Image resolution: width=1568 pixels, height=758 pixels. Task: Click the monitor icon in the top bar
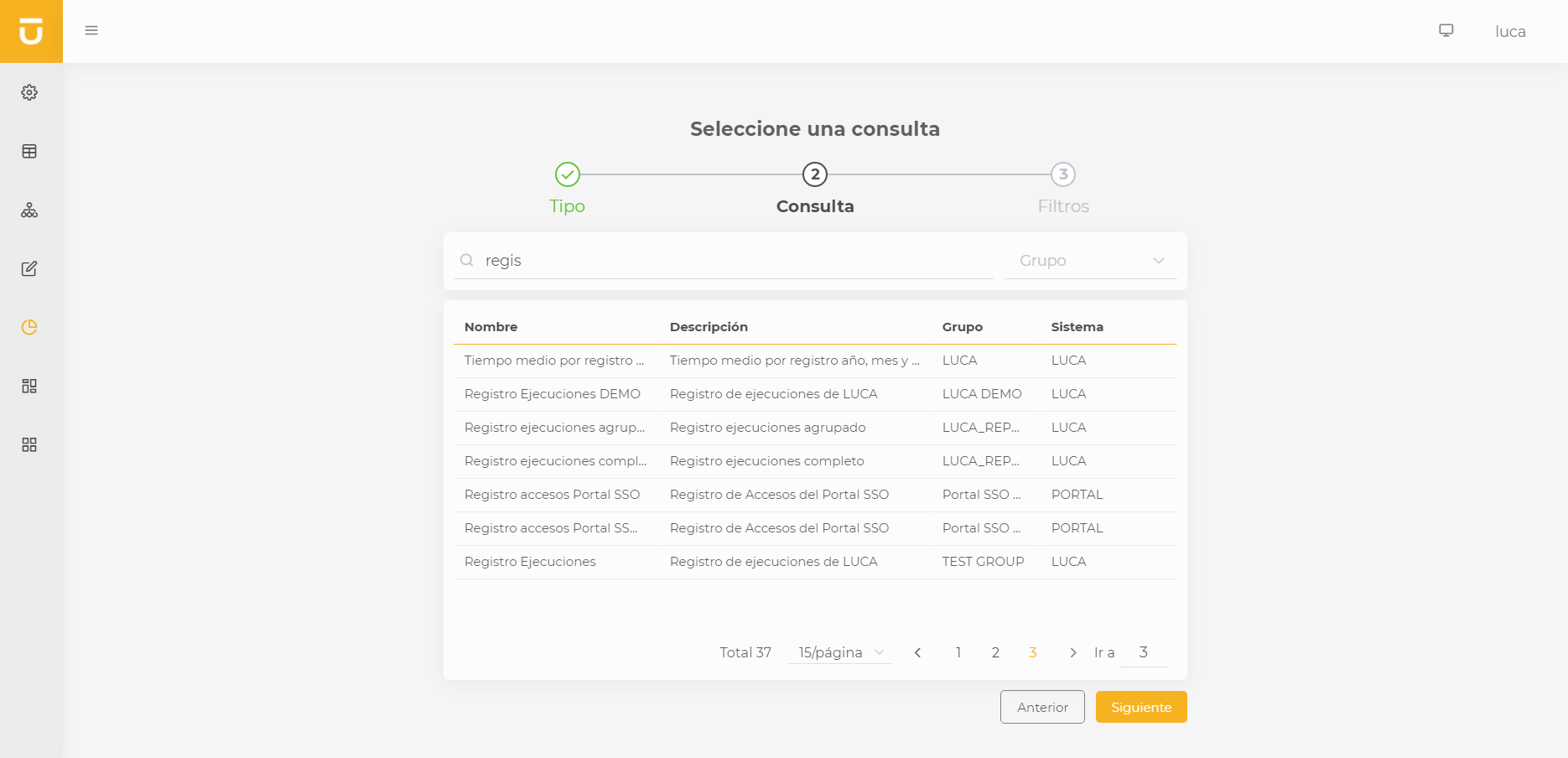1445,29
